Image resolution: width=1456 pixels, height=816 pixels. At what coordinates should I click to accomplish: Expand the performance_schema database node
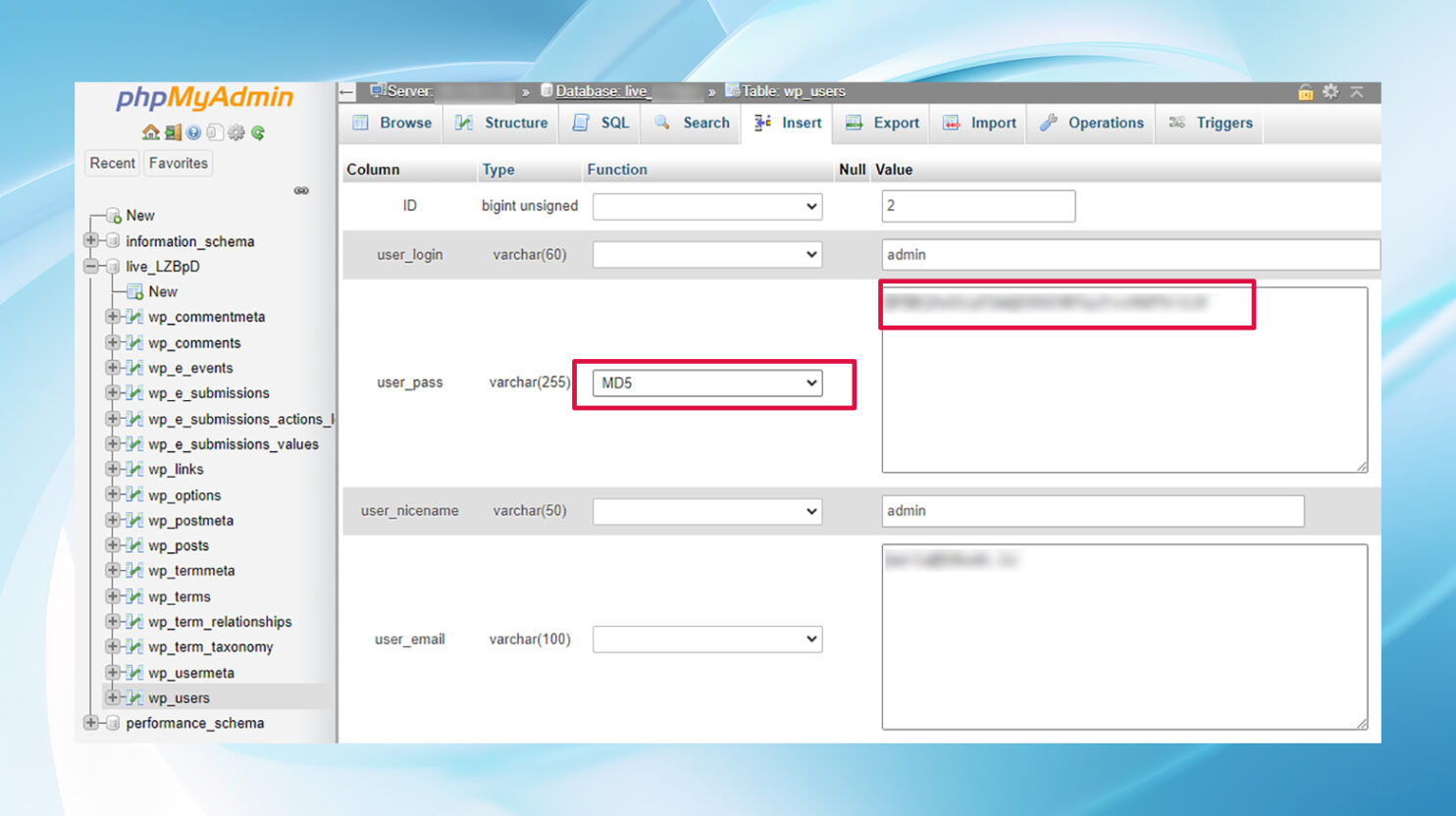point(90,723)
